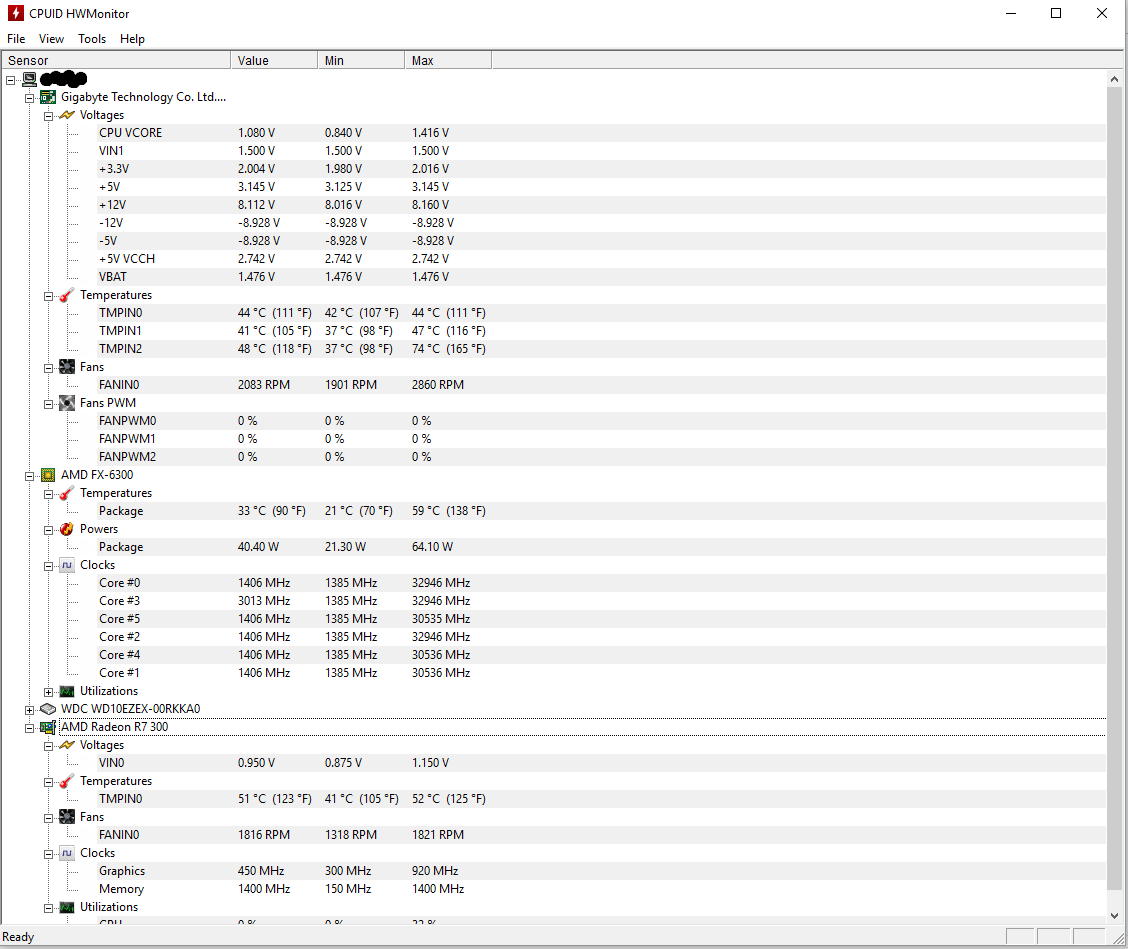Screen dimensions: 1128x949
Task: Click the Radeon Utilizations graph icon
Action: click(x=67, y=907)
